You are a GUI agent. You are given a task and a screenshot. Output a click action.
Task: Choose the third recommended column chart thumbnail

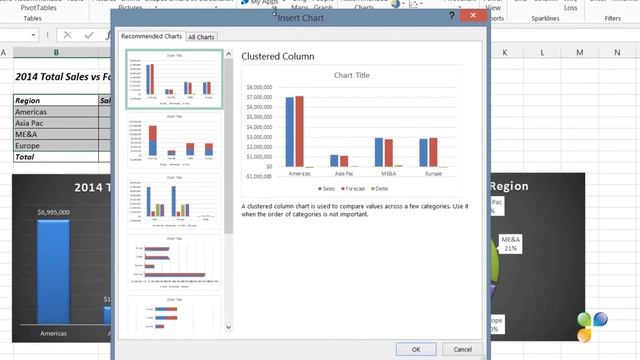coord(174,201)
